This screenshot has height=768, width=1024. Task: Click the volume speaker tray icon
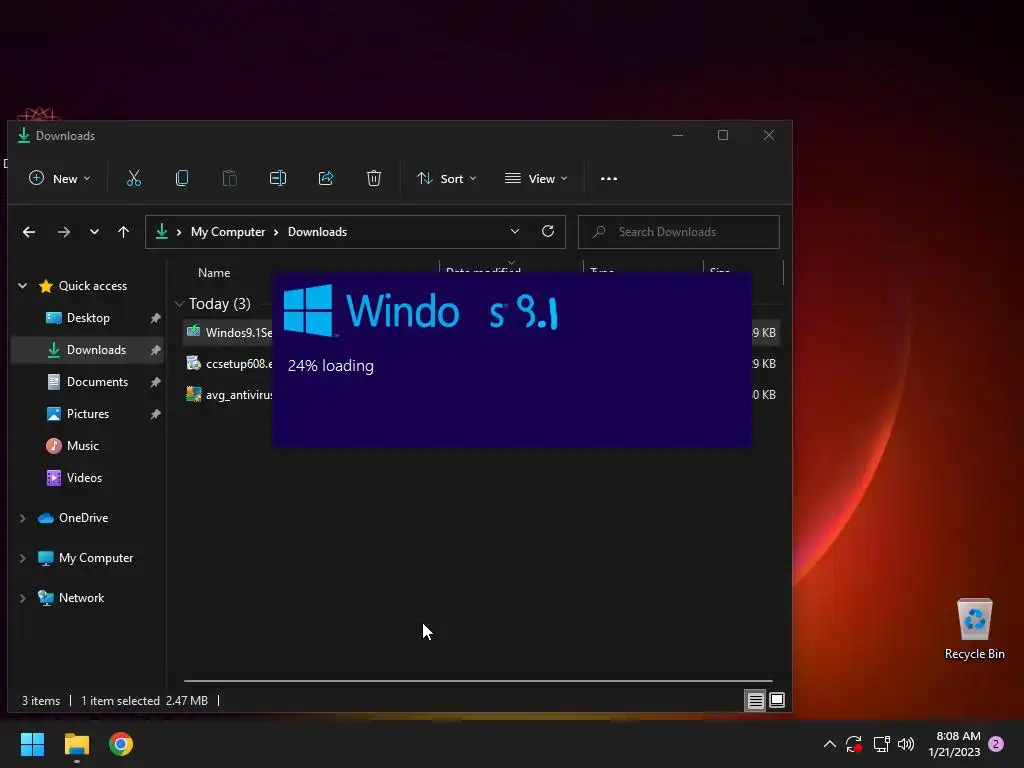906,744
